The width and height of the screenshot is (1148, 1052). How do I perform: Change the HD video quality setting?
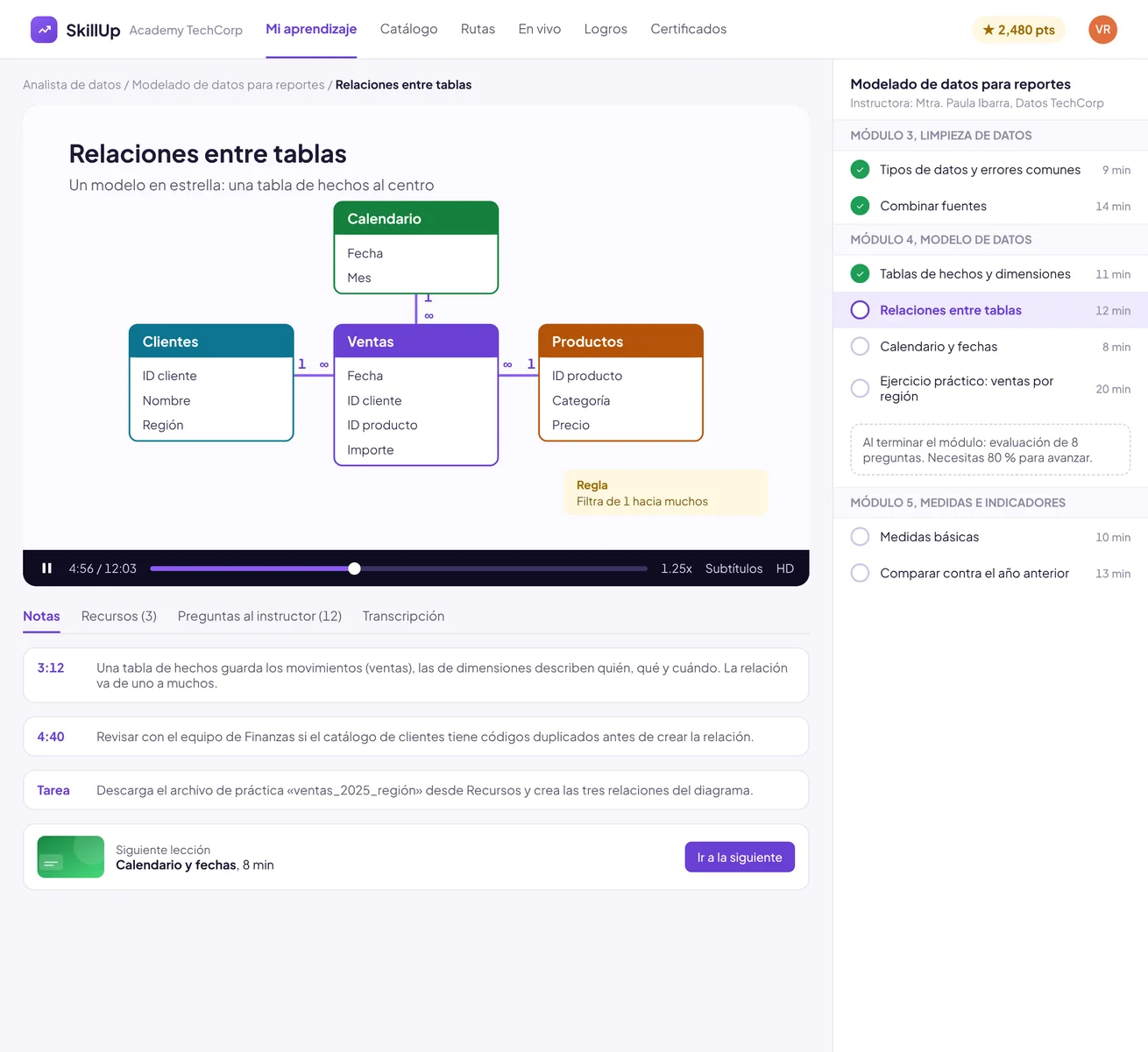(785, 568)
